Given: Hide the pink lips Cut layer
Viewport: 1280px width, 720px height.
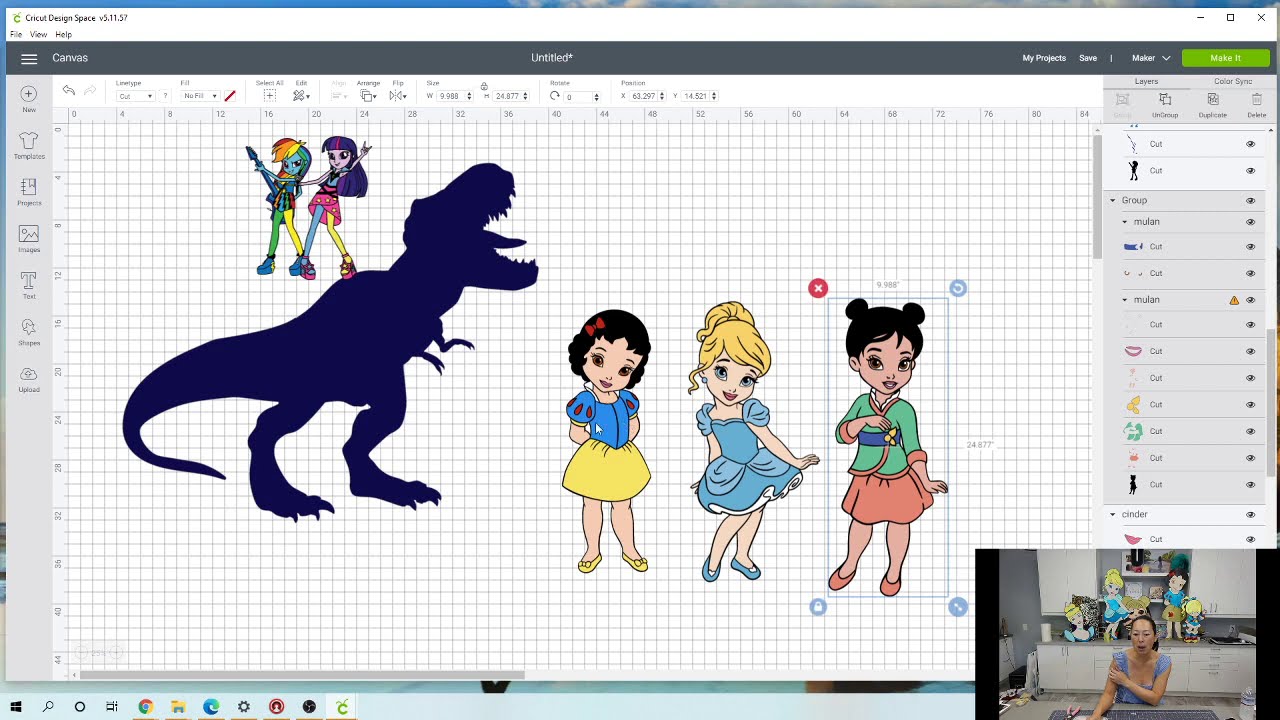Looking at the screenshot, I should (1250, 351).
